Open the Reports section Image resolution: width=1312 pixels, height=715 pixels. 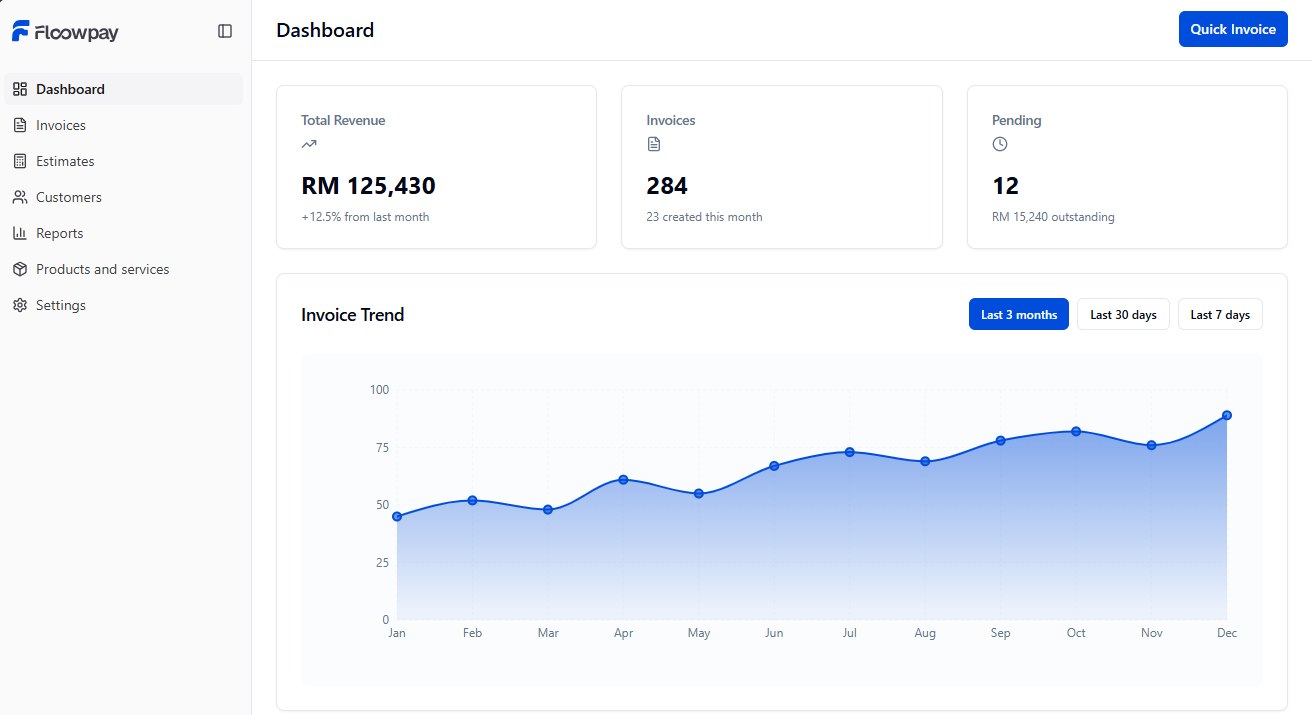(x=124, y=233)
